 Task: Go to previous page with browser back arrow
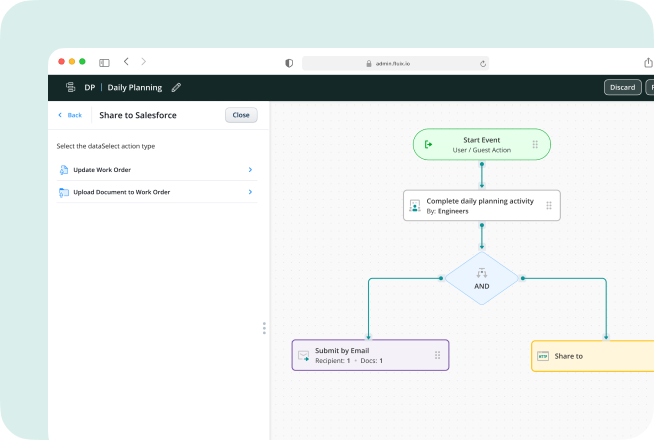(x=126, y=62)
